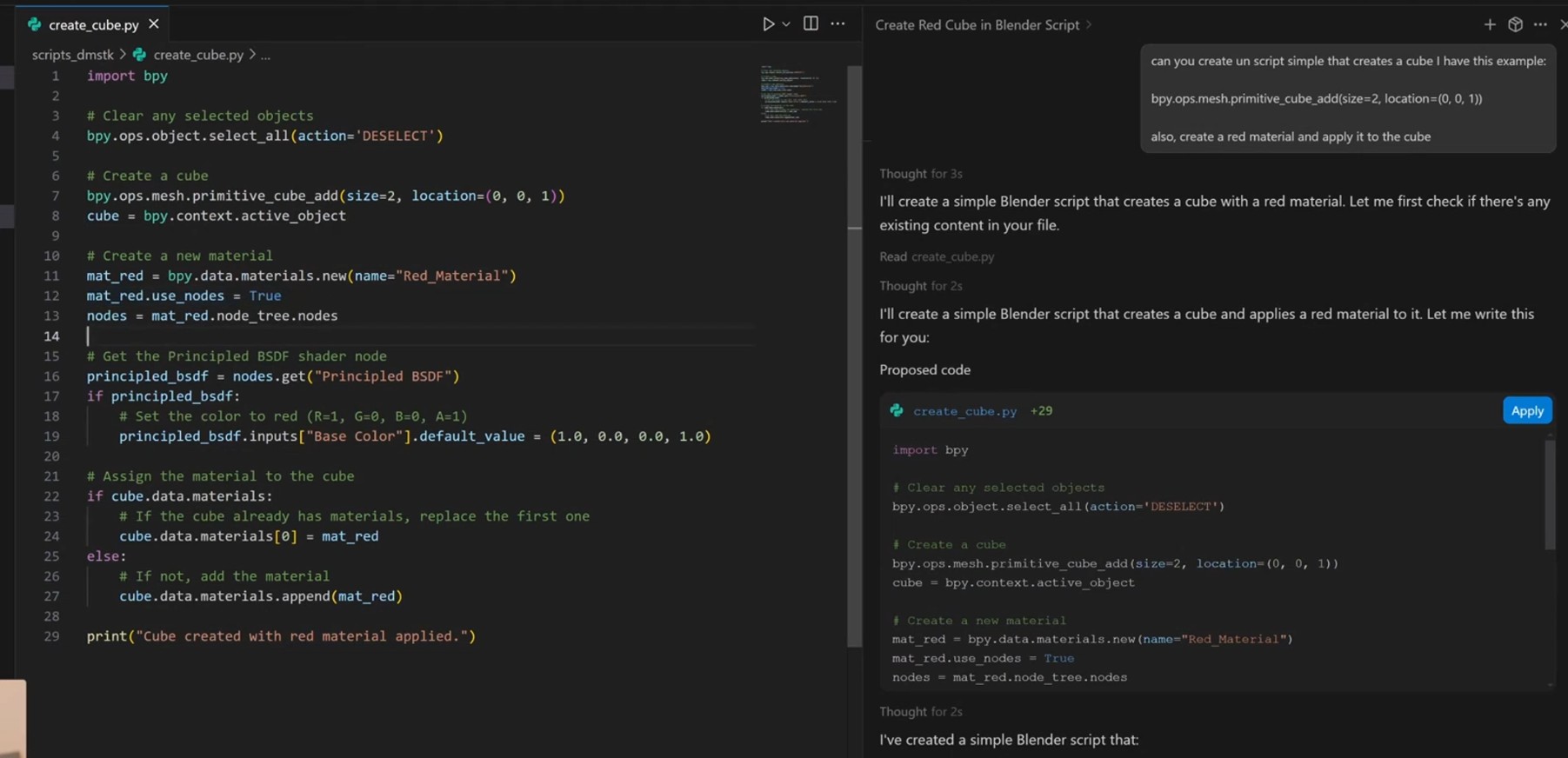Run the Python file with play button

[768, 24]
